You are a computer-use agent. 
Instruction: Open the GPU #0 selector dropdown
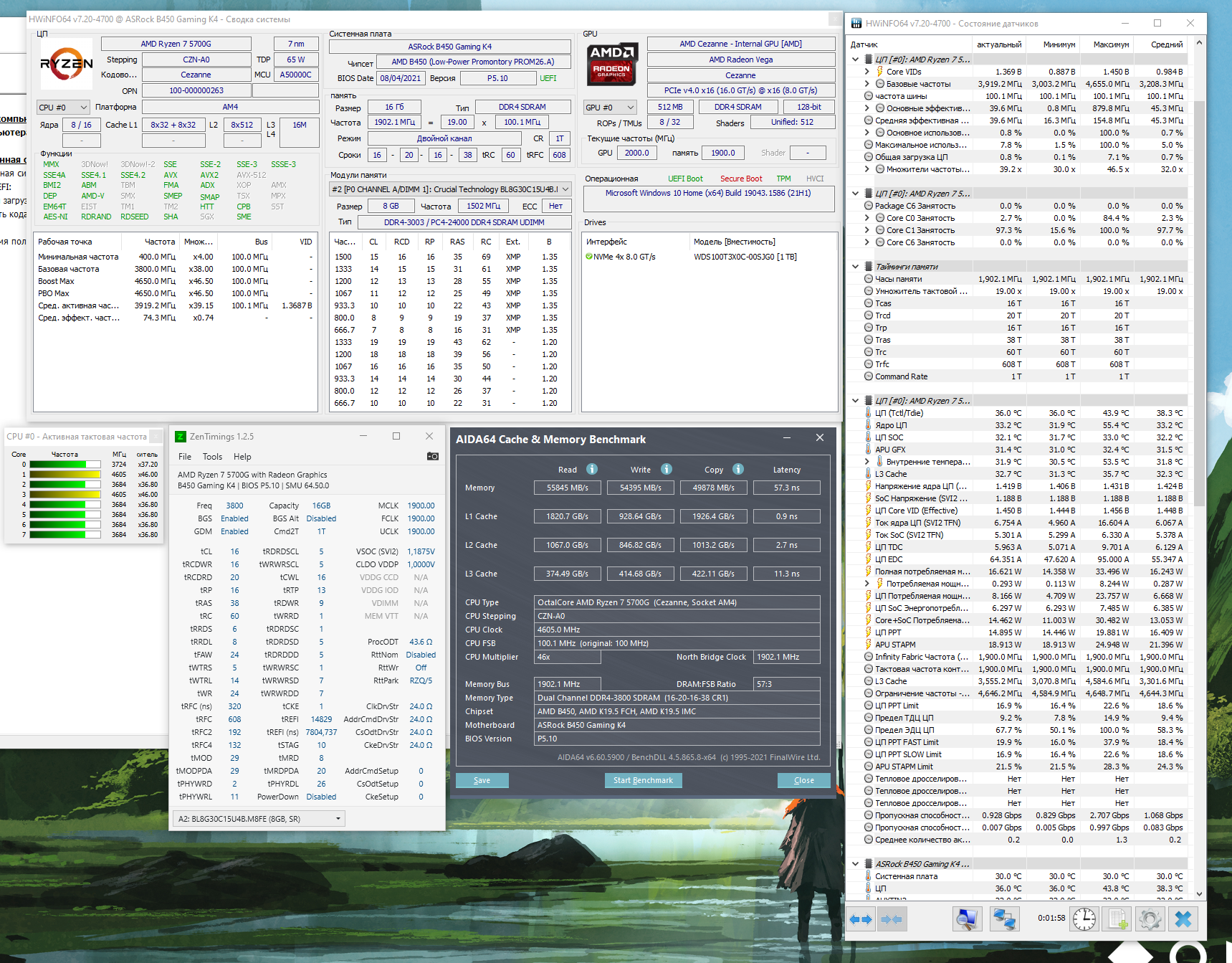point(610,108)
